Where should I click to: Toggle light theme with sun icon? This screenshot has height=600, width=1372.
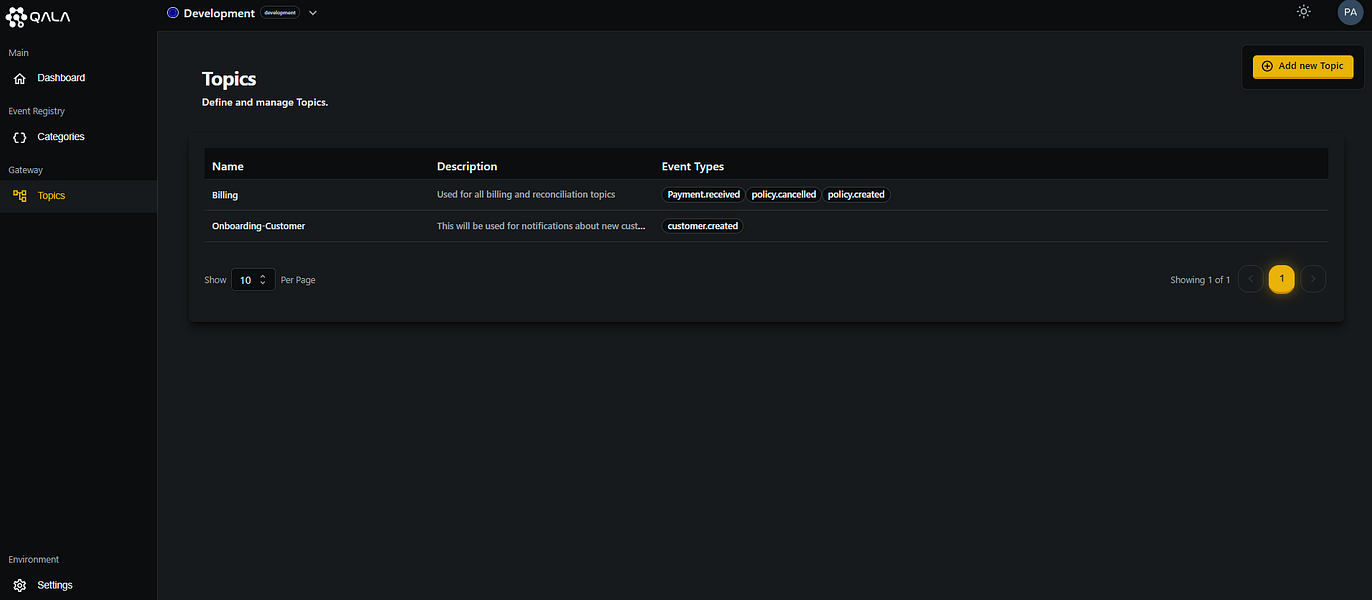tap(1303, 12)
